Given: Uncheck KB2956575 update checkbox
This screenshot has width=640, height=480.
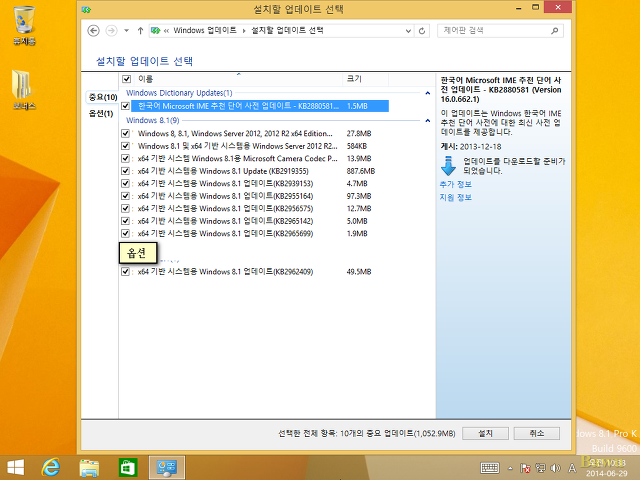Looking at the screenshot, I should (x=125, y=209).
